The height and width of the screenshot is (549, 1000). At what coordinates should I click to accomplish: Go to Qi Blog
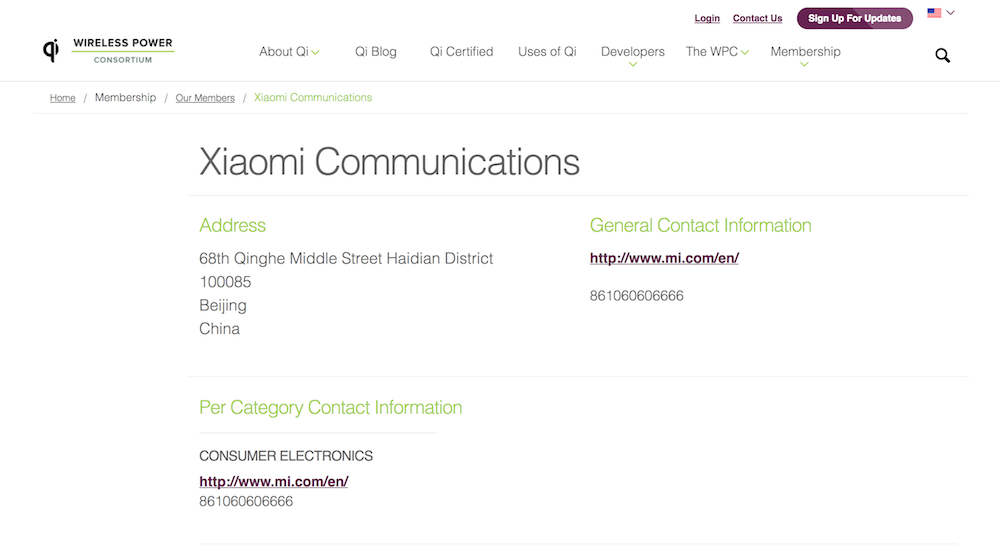[376, 52]
